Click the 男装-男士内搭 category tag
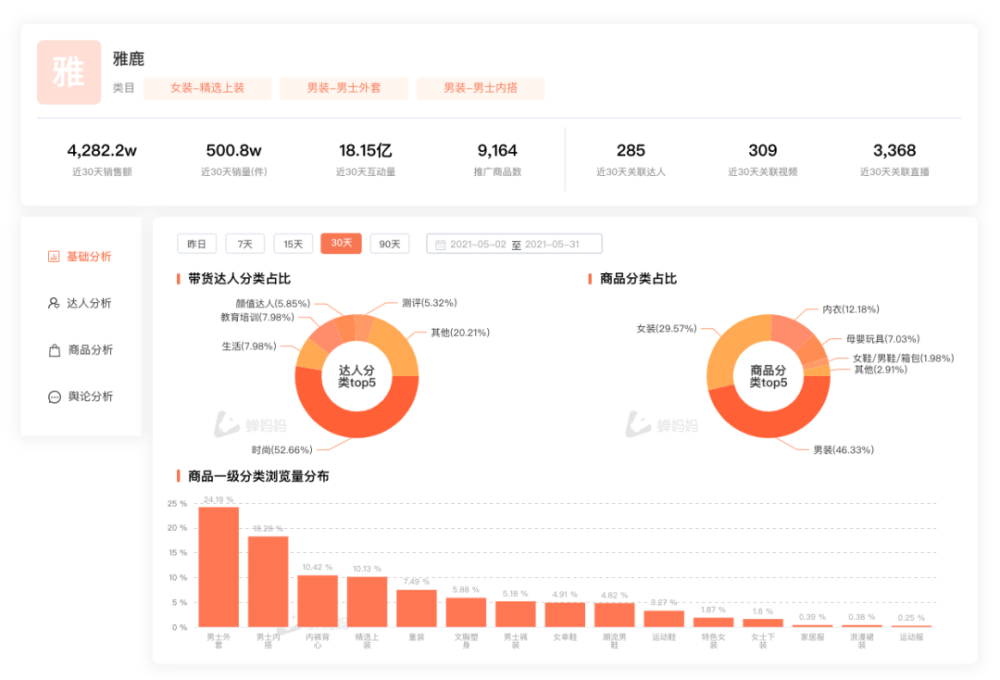This screenshot has height=680, width=1000. pyautogui.click(x=481, y=88)
